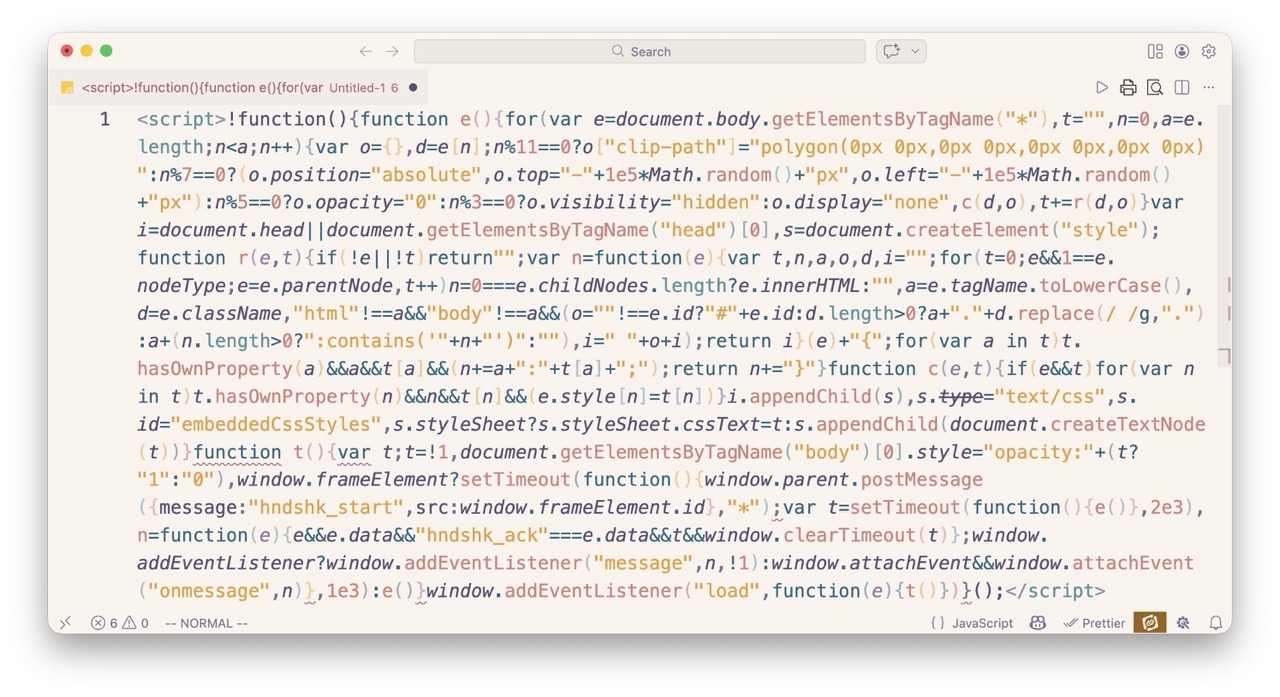This screenshot has width=1280, height=697.
Task: Split the editor to the right
Action: tap(1182, 88)
